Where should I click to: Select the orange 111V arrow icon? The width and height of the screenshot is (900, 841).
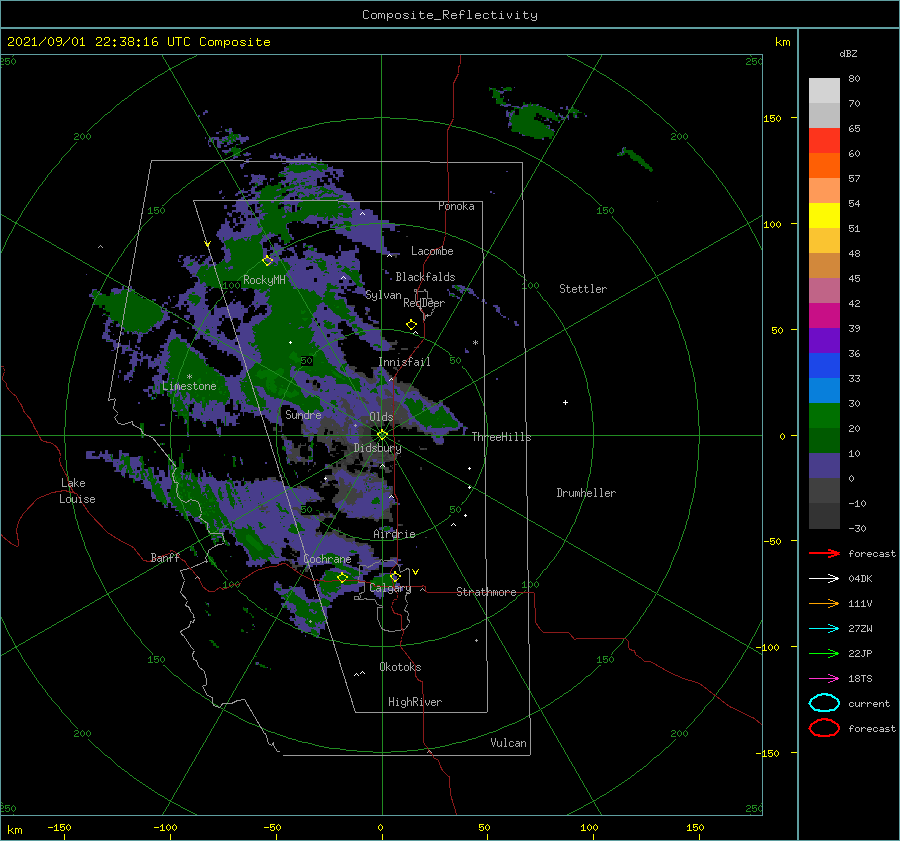(x=824, y=603)
